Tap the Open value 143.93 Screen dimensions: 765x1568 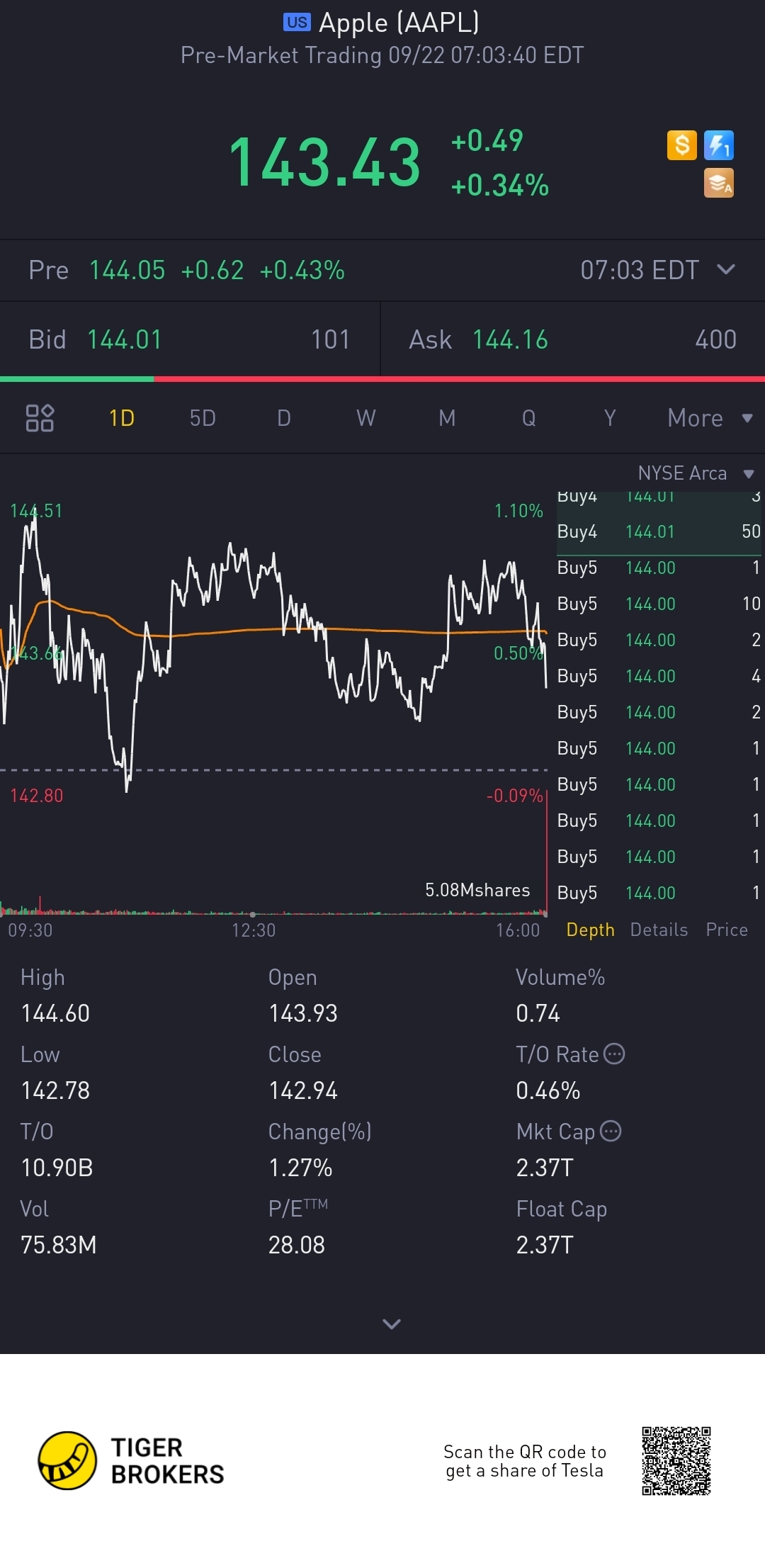tap(303, 1013)
